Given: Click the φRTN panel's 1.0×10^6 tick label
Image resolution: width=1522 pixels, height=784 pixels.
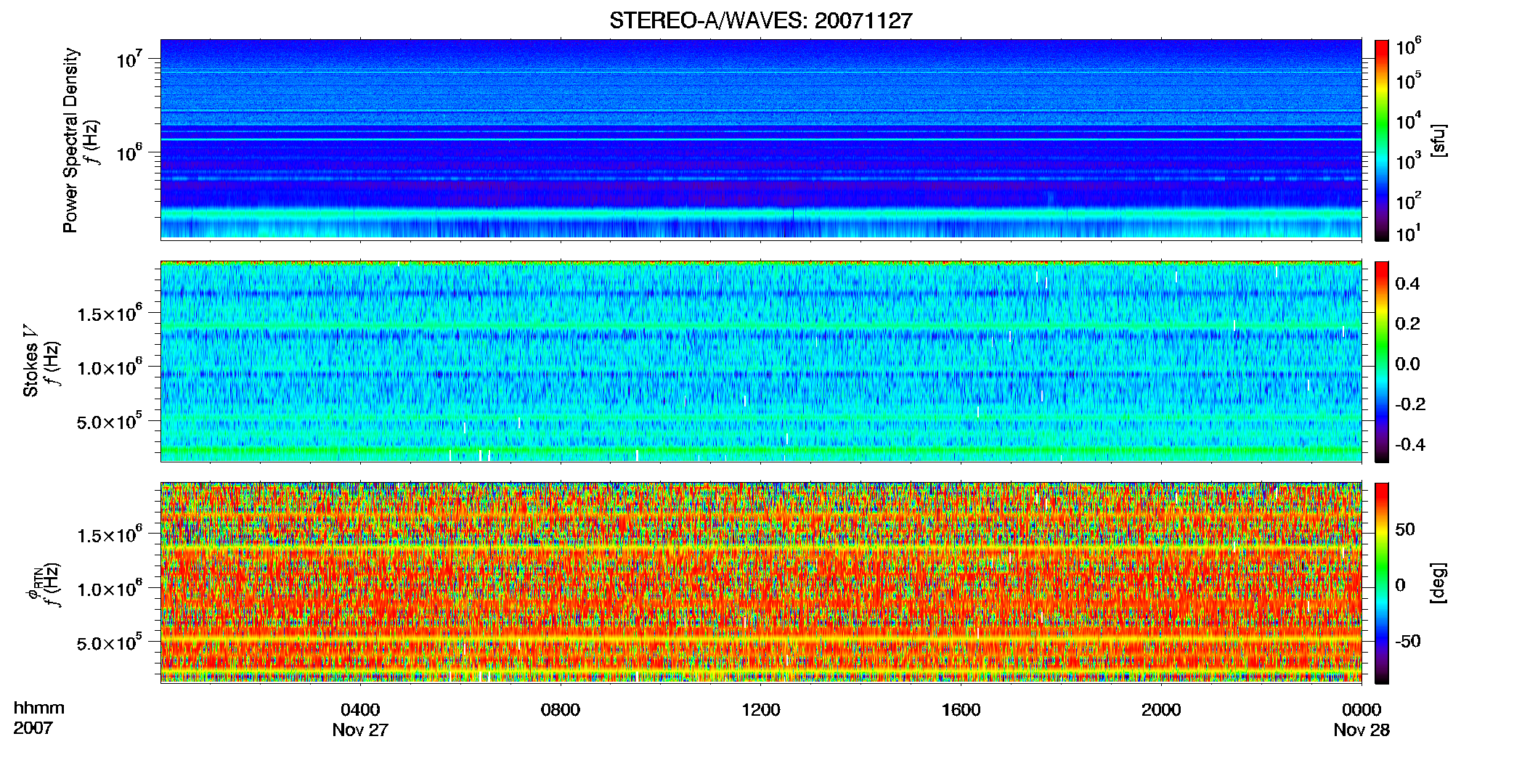Looking at the screenshot, I should coord(109,589).
